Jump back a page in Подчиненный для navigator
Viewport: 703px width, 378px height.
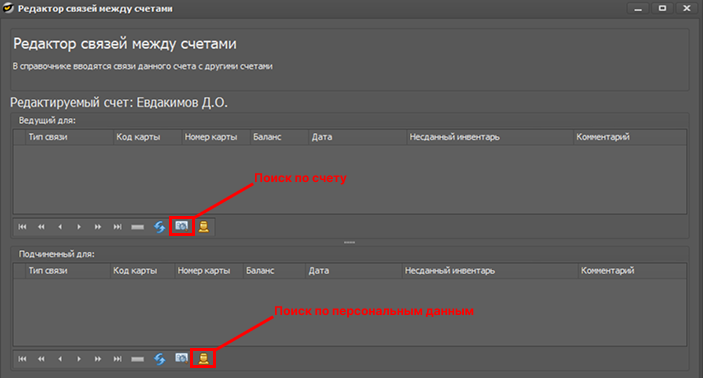[41, 359]
